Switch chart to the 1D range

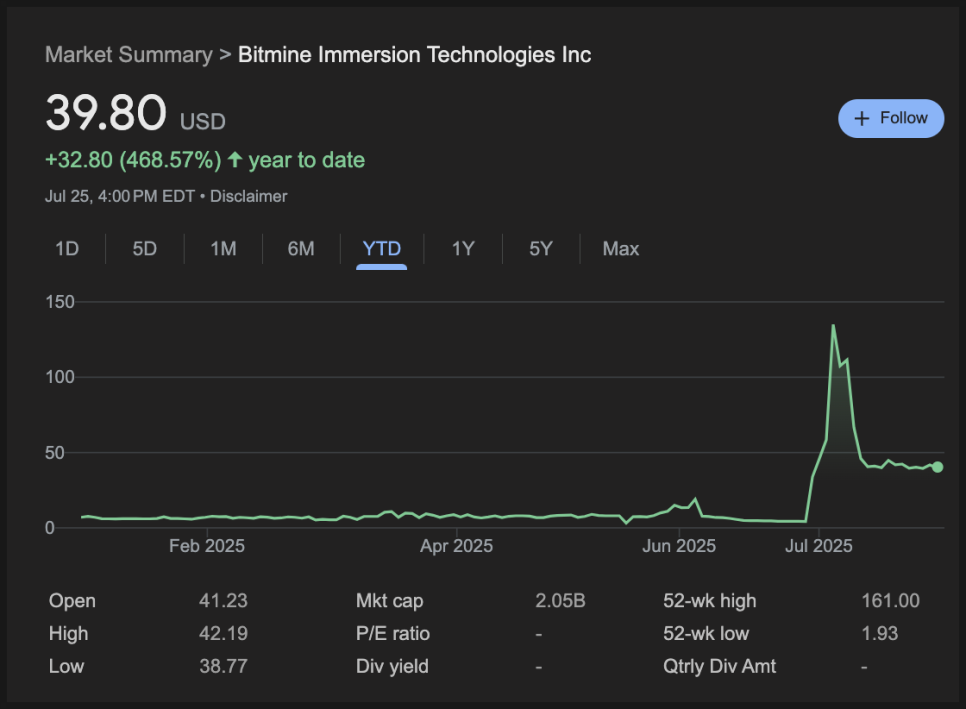[67, 249]
